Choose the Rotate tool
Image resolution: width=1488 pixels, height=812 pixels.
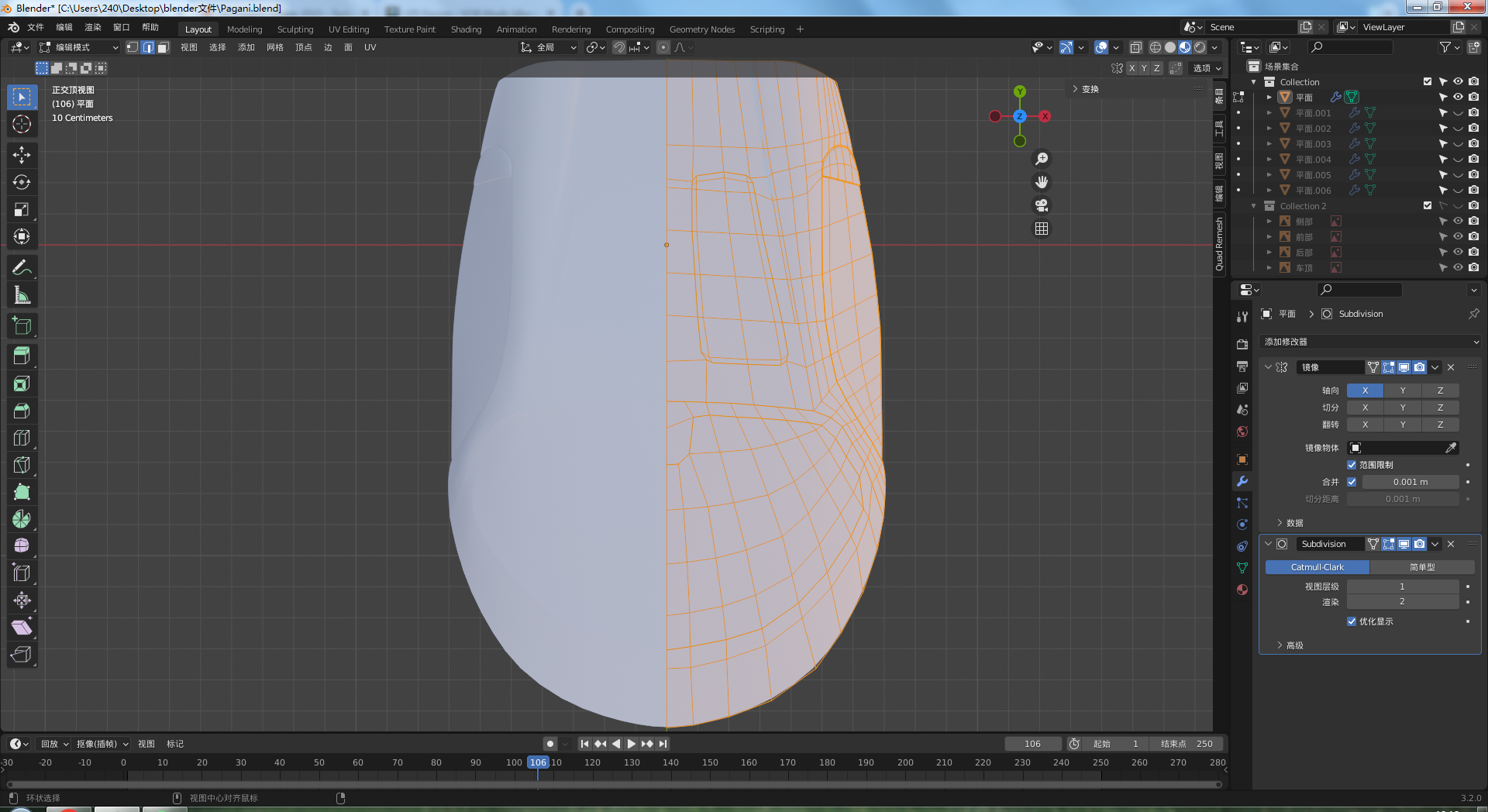tap(22, 182)
